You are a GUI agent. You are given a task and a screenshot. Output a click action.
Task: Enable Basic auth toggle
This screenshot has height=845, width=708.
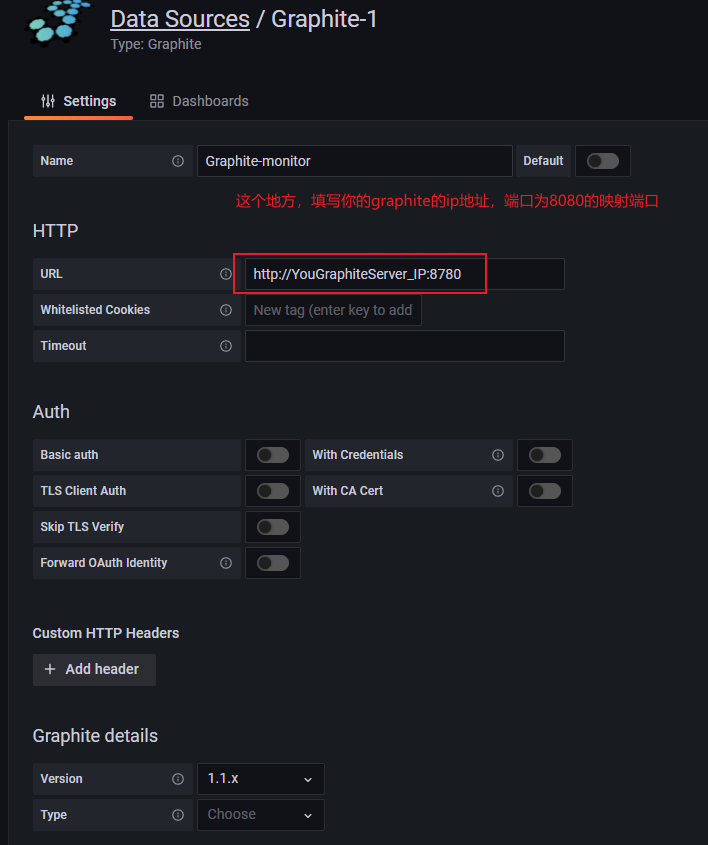[x=272, y=455]
